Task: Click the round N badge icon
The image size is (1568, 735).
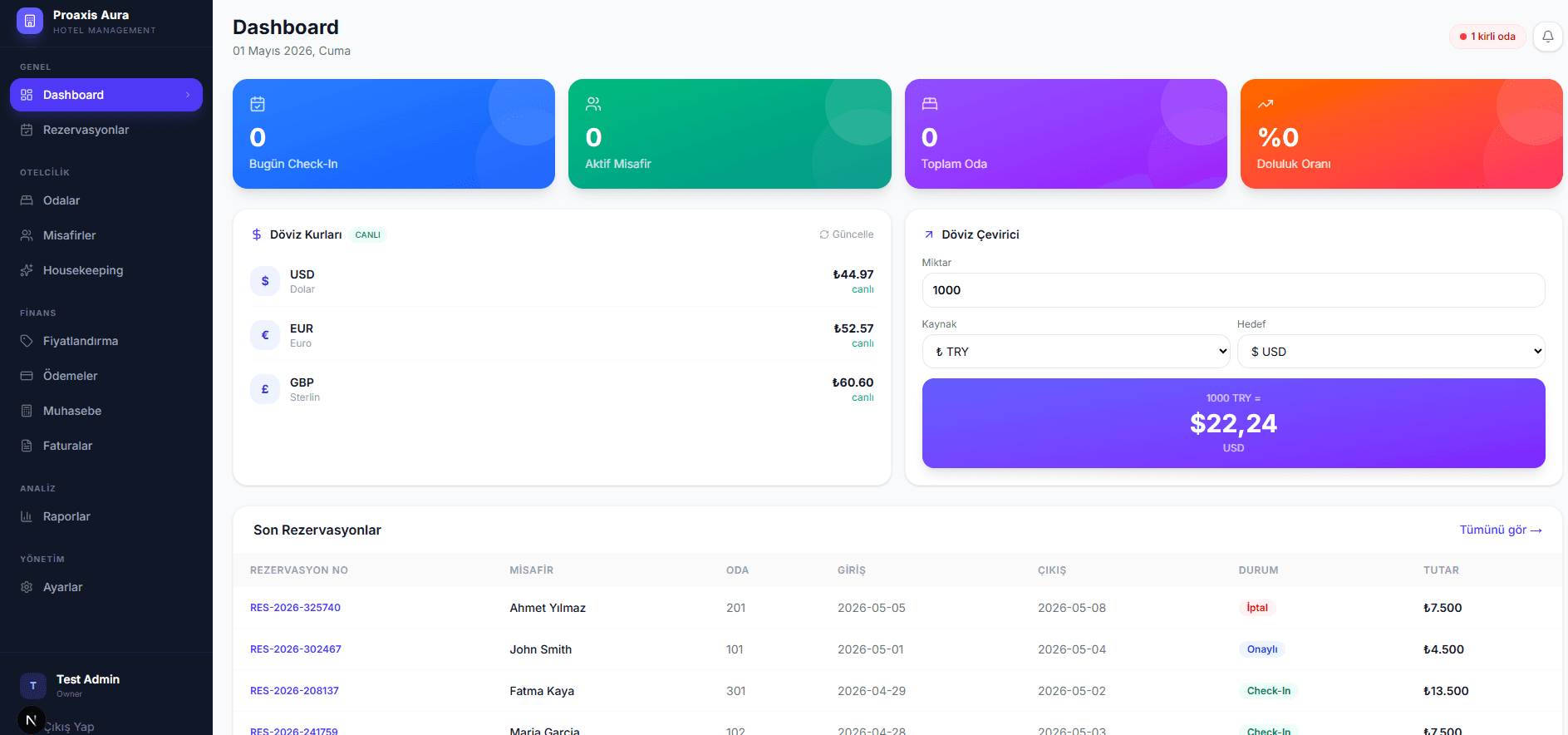Action: 31,720
